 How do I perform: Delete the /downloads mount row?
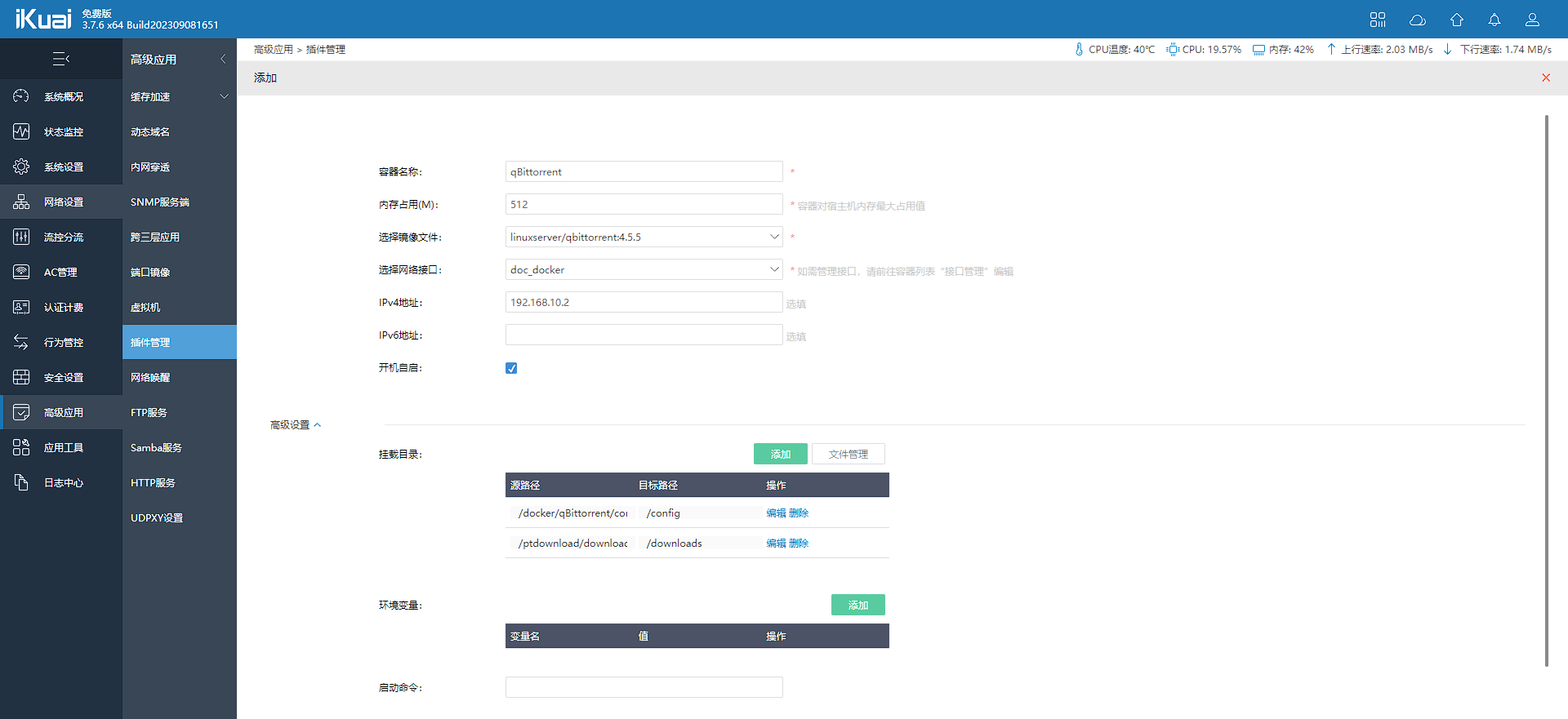click(799, 544)
